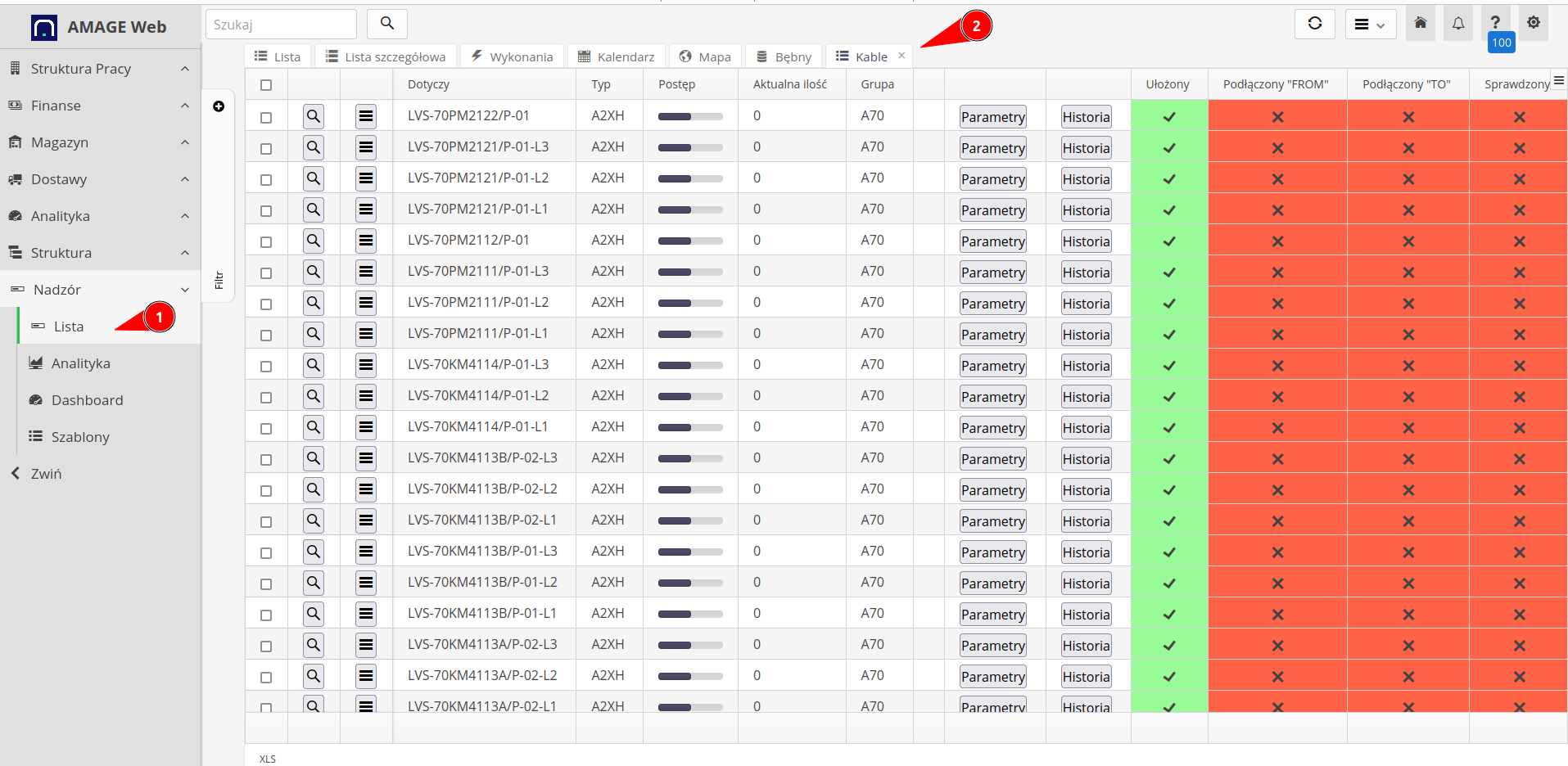Viewport: 1568px width, 766px height.
Task: Select the magnifier search icon next to Szukaj field
Action: 386,24
